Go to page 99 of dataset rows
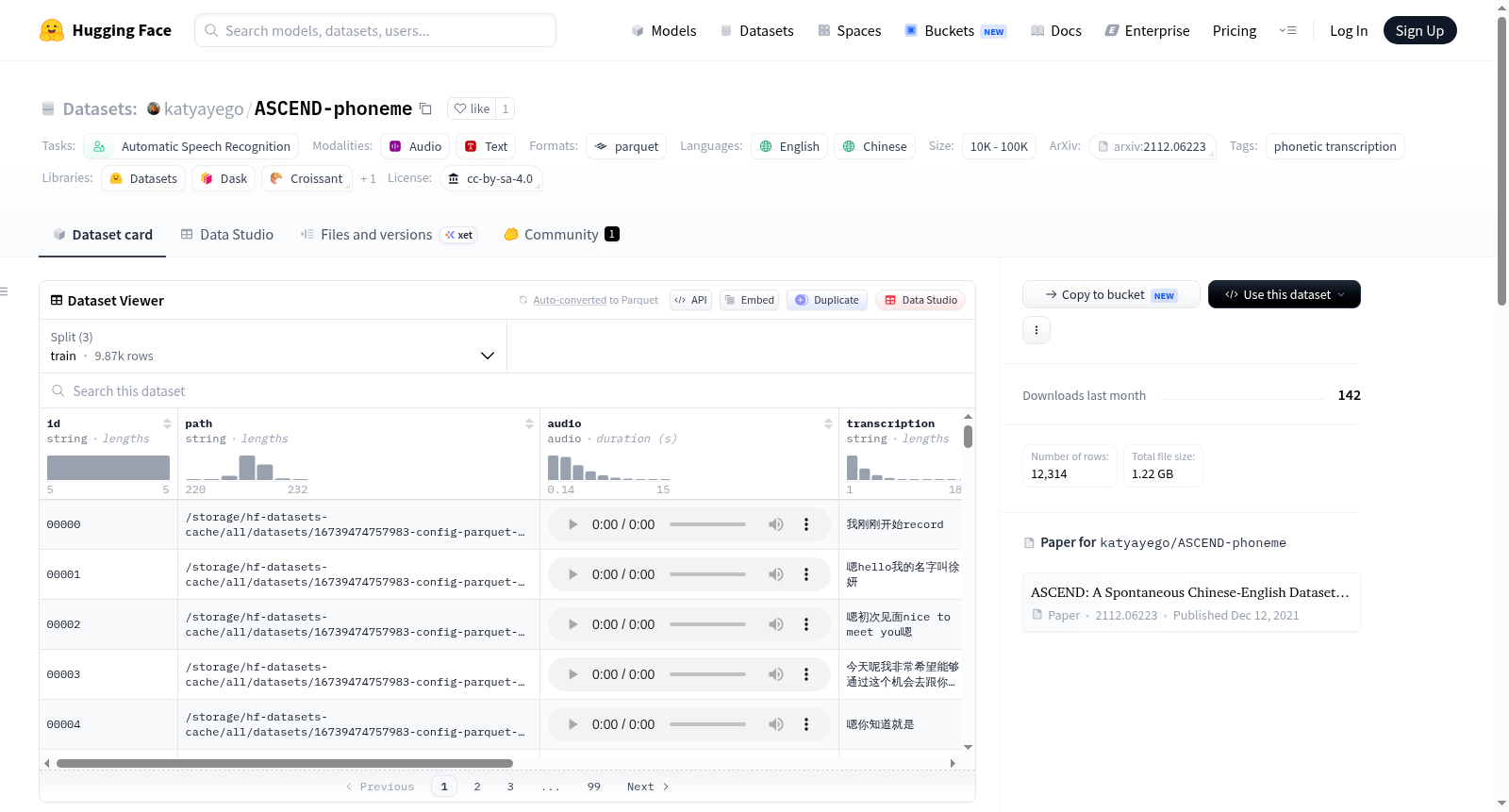The width and height of the screenshot is (1509, 812). 594,787
